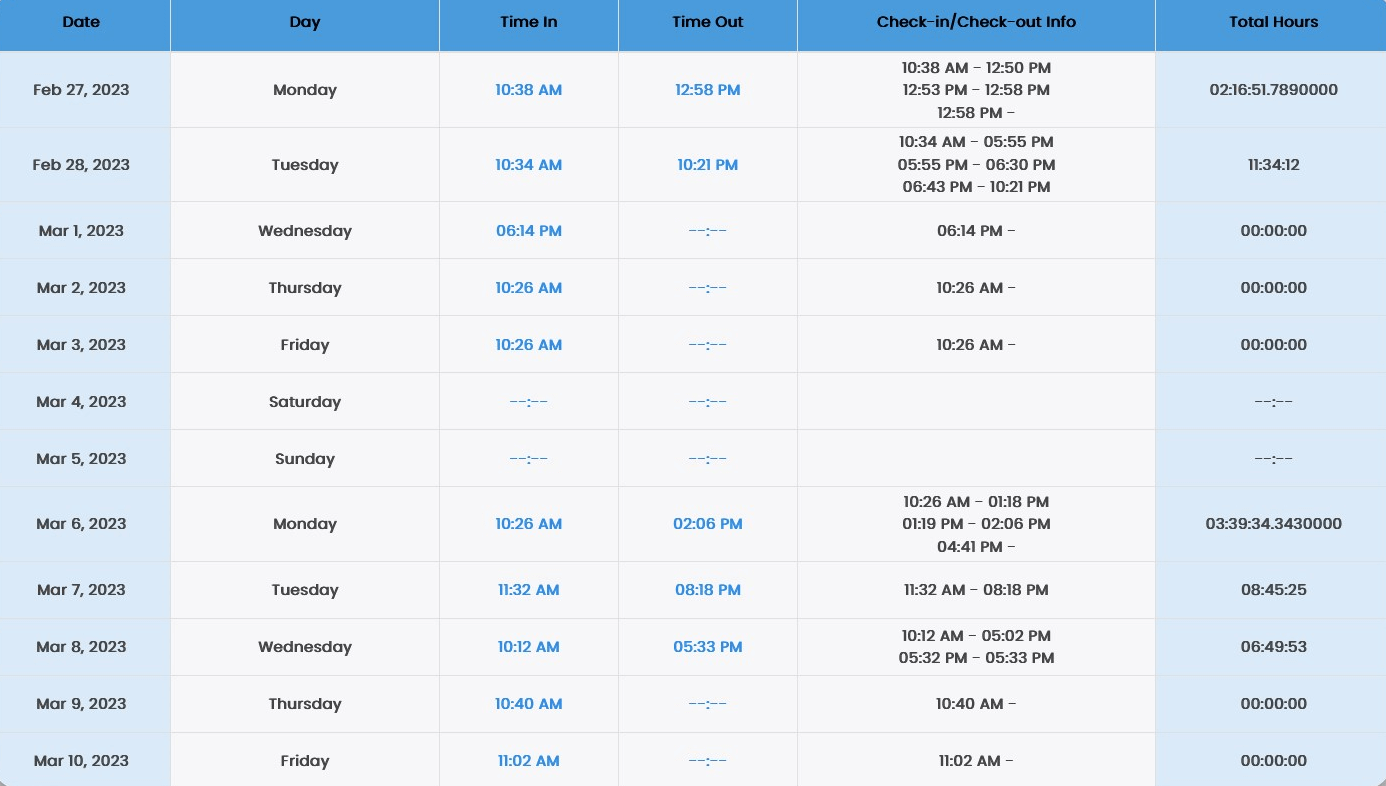The width and height of the screenshot is (1386, 786).
Task: Click the 10:34 AM Time In link
Action: point(529,165)
